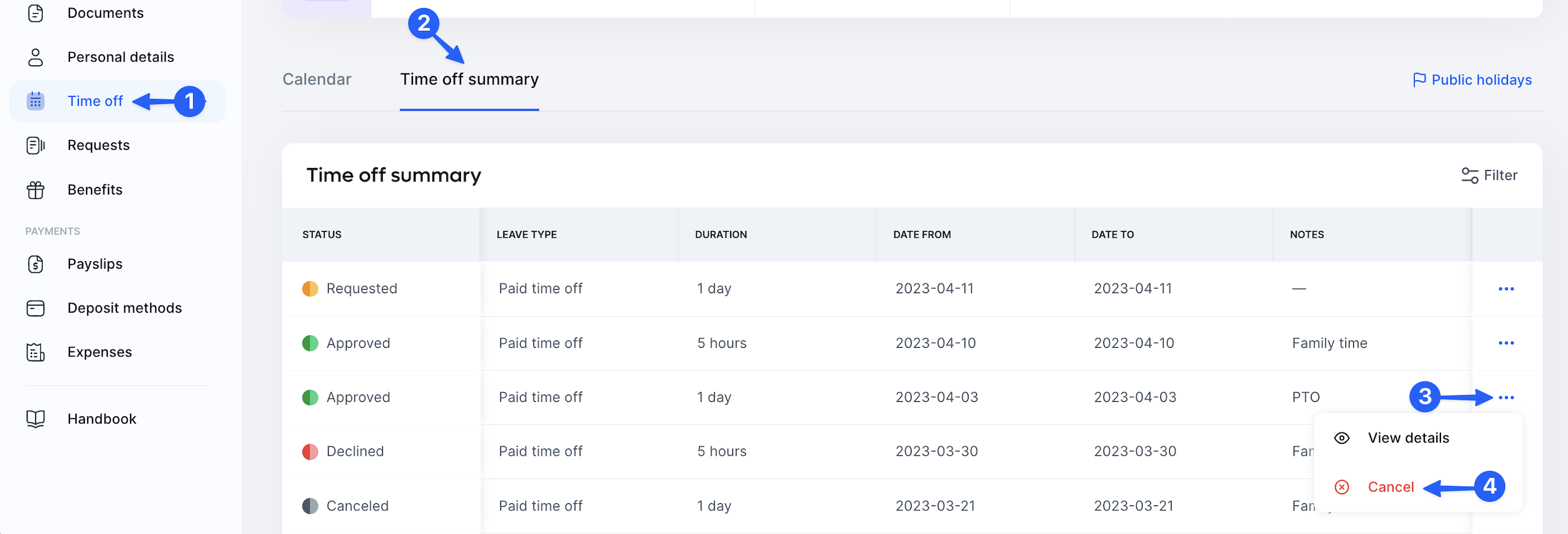
Task: Click date from 2023-04-03 cell
Action: [936, 398]
